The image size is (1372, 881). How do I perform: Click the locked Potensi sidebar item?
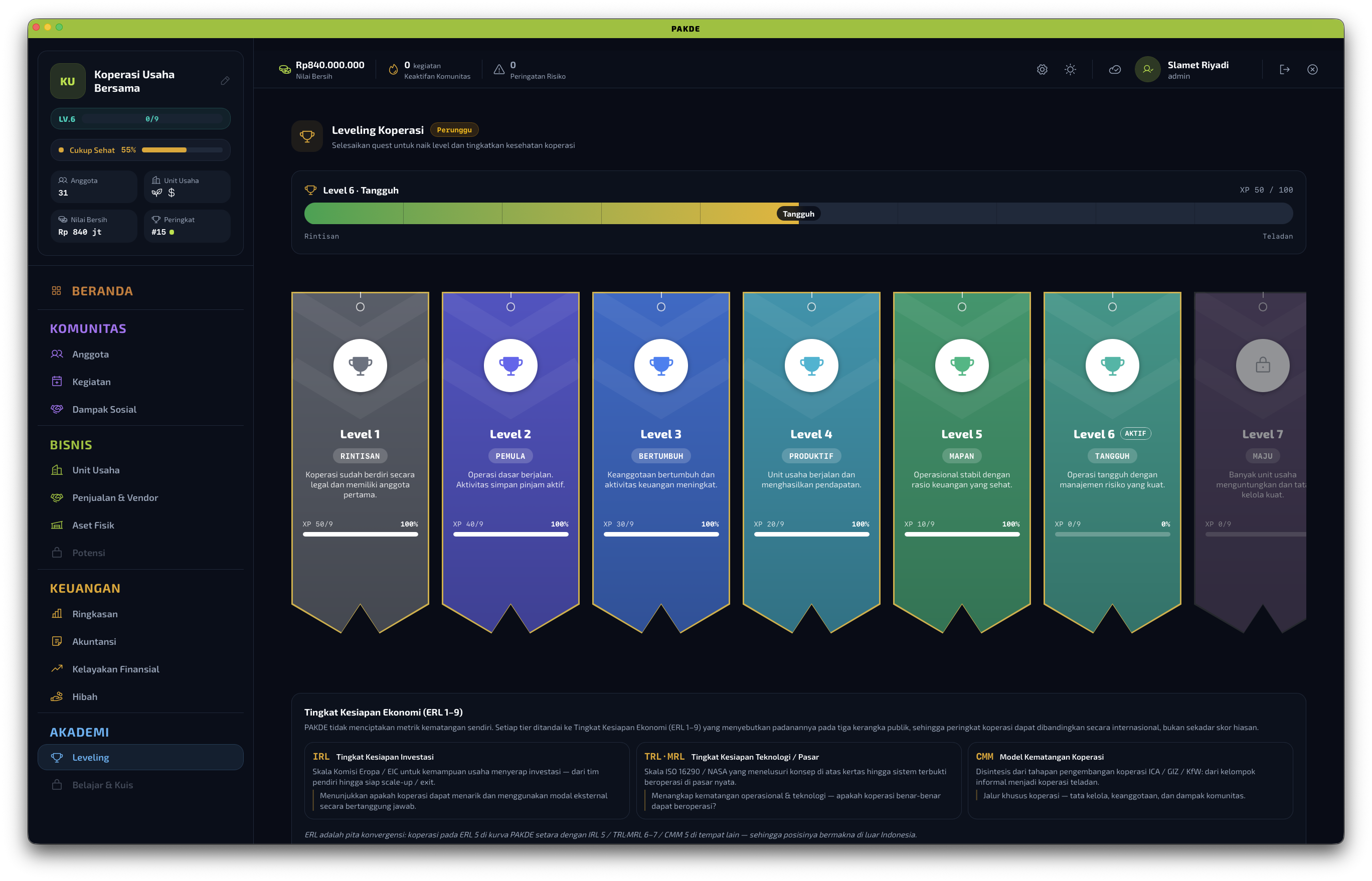140,553
